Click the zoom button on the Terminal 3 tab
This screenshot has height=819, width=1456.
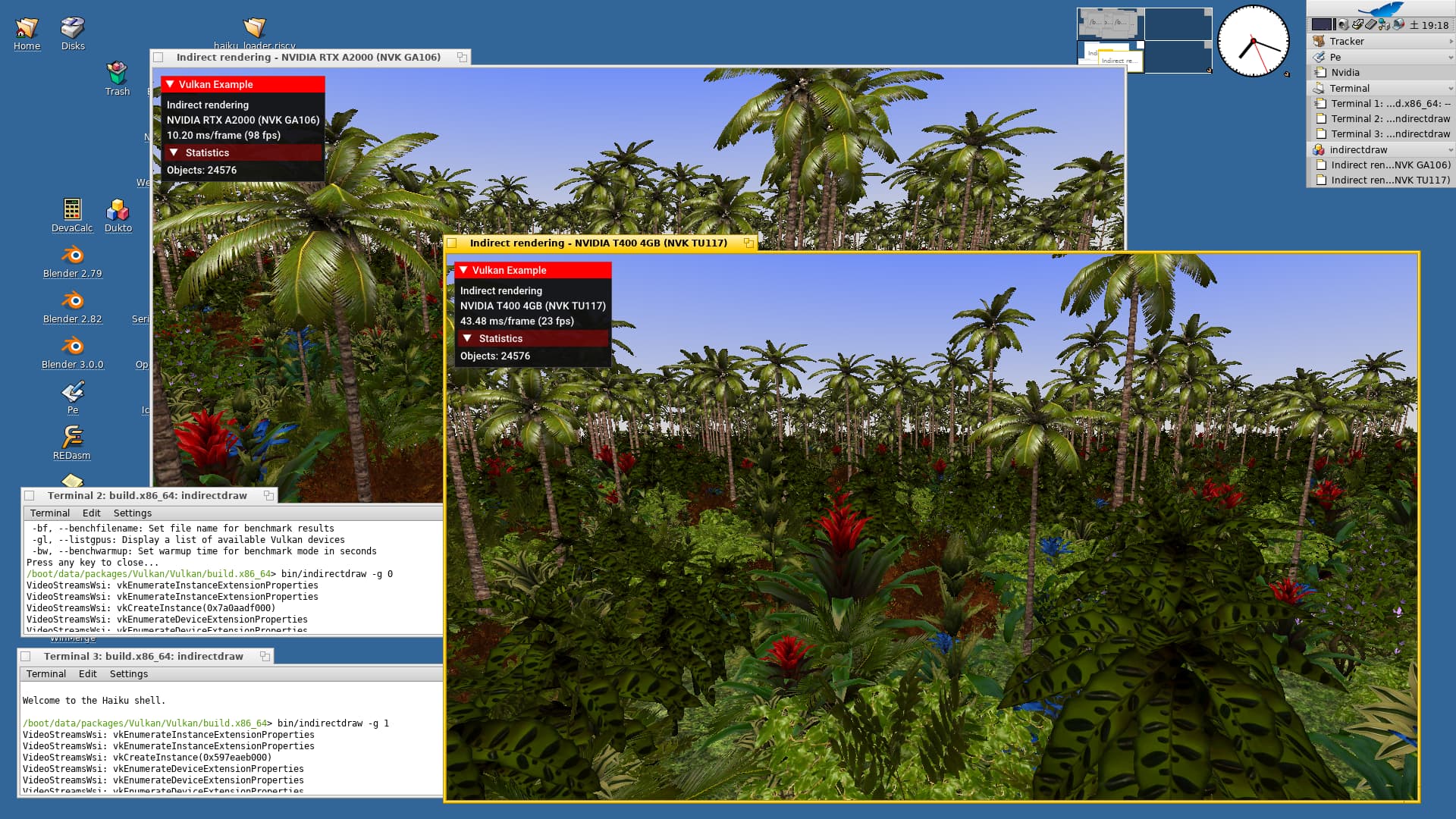pyautogui.click(x=265, y=656)
